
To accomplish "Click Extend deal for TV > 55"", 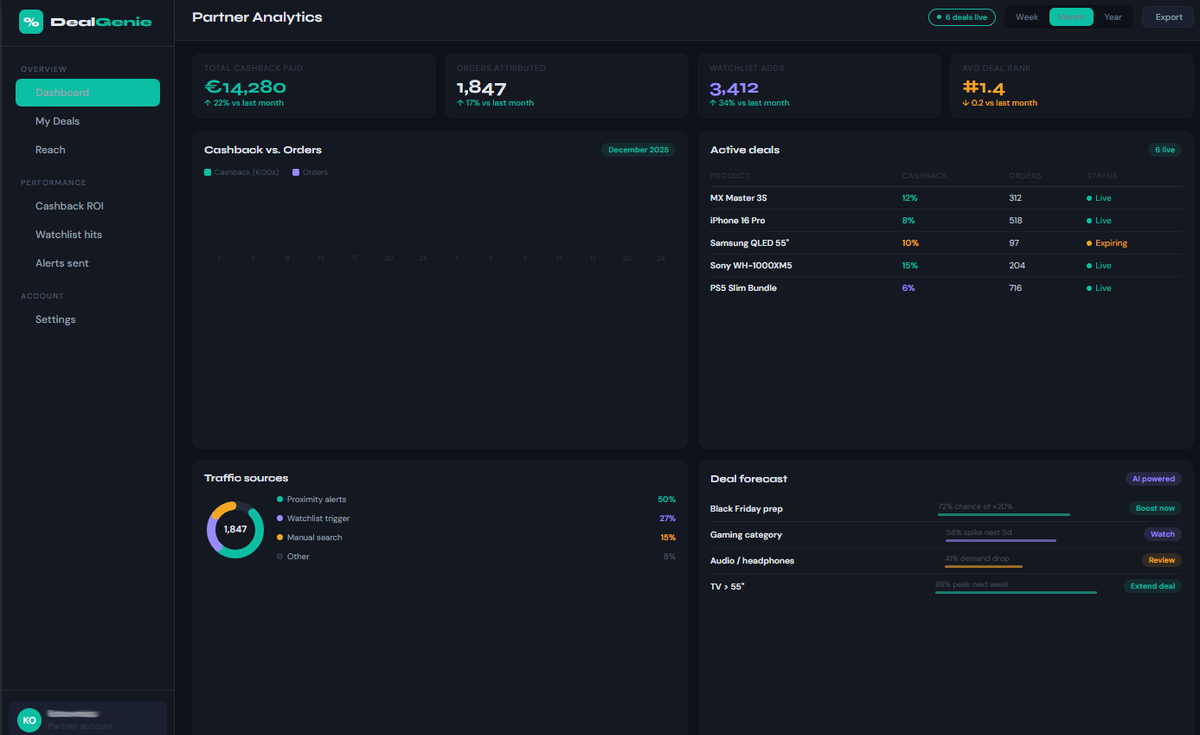I will pyautogui.click(x=1152, y=586).
